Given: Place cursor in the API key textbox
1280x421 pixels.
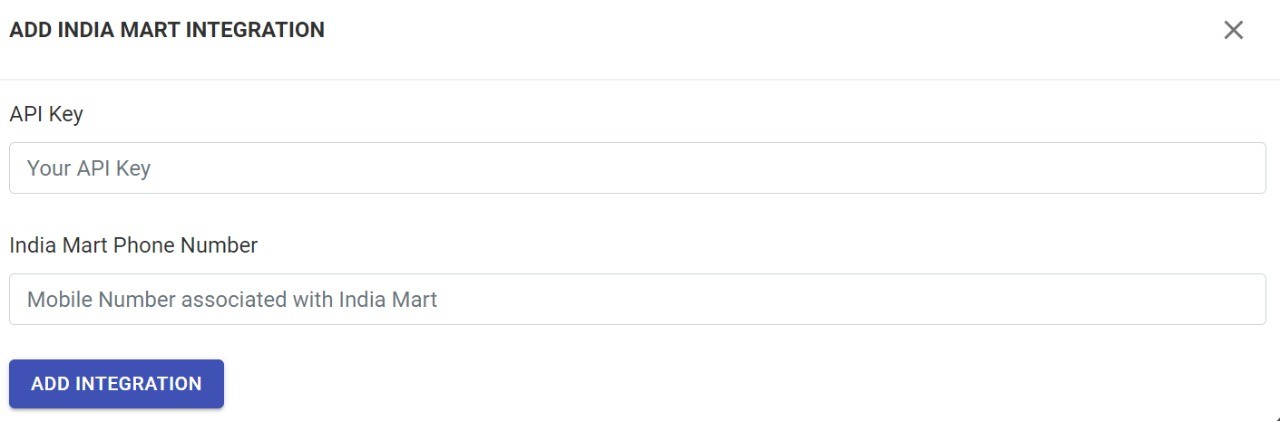Looking at the screenshot, I should pos(637,168).
